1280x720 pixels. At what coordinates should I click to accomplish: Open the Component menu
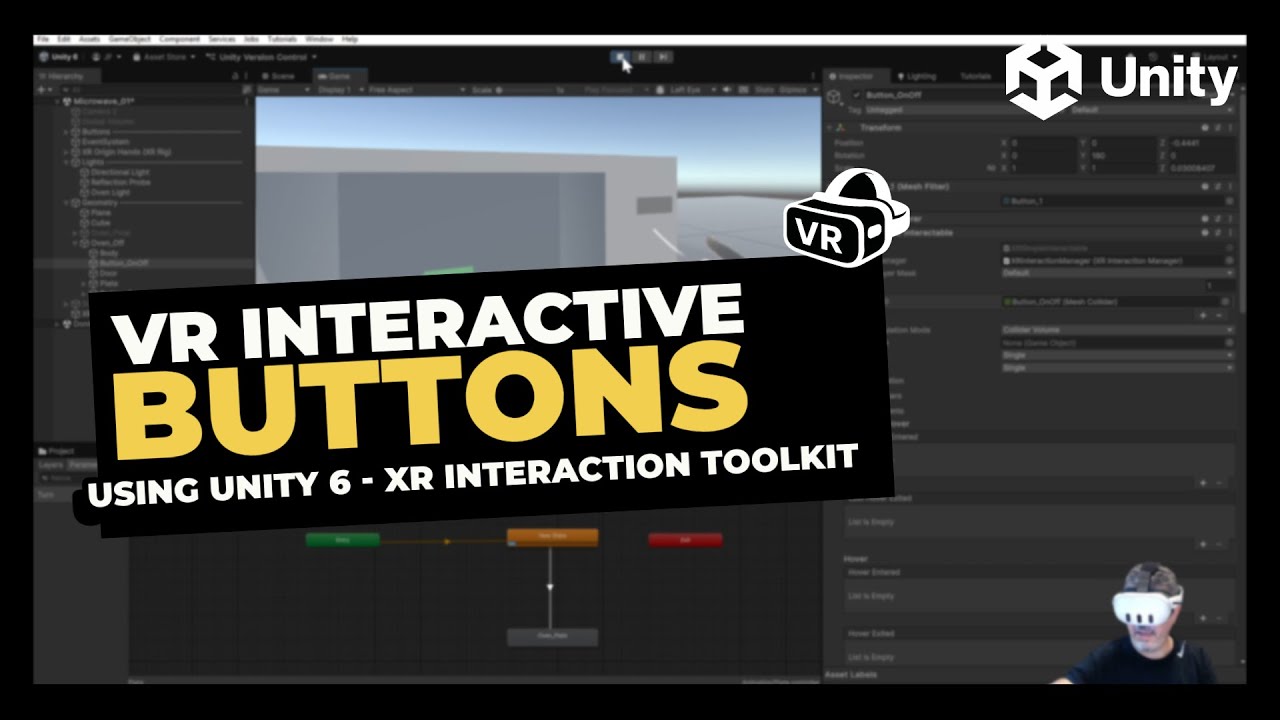pos(180,39)
